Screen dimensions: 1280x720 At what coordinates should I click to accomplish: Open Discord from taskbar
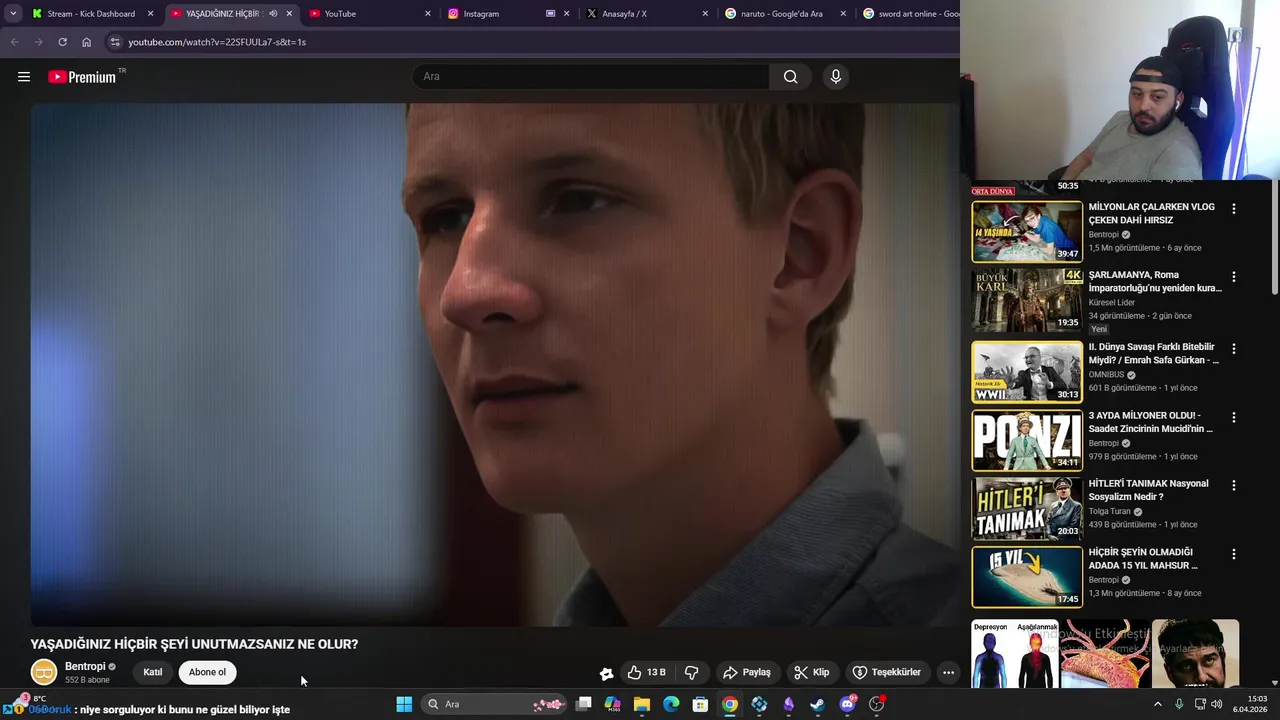click(848, 704)
